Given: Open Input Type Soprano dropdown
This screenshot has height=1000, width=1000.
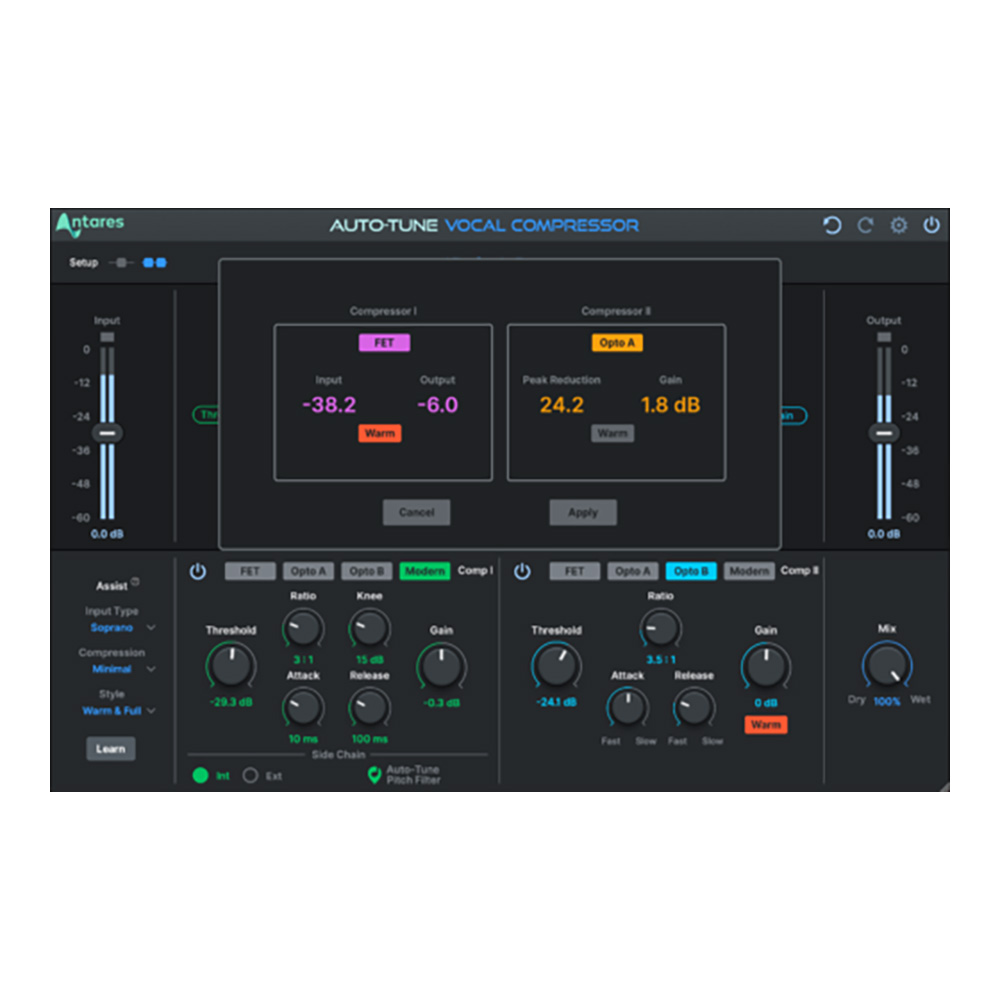Looking at the screenshot, I should [122, 628].
